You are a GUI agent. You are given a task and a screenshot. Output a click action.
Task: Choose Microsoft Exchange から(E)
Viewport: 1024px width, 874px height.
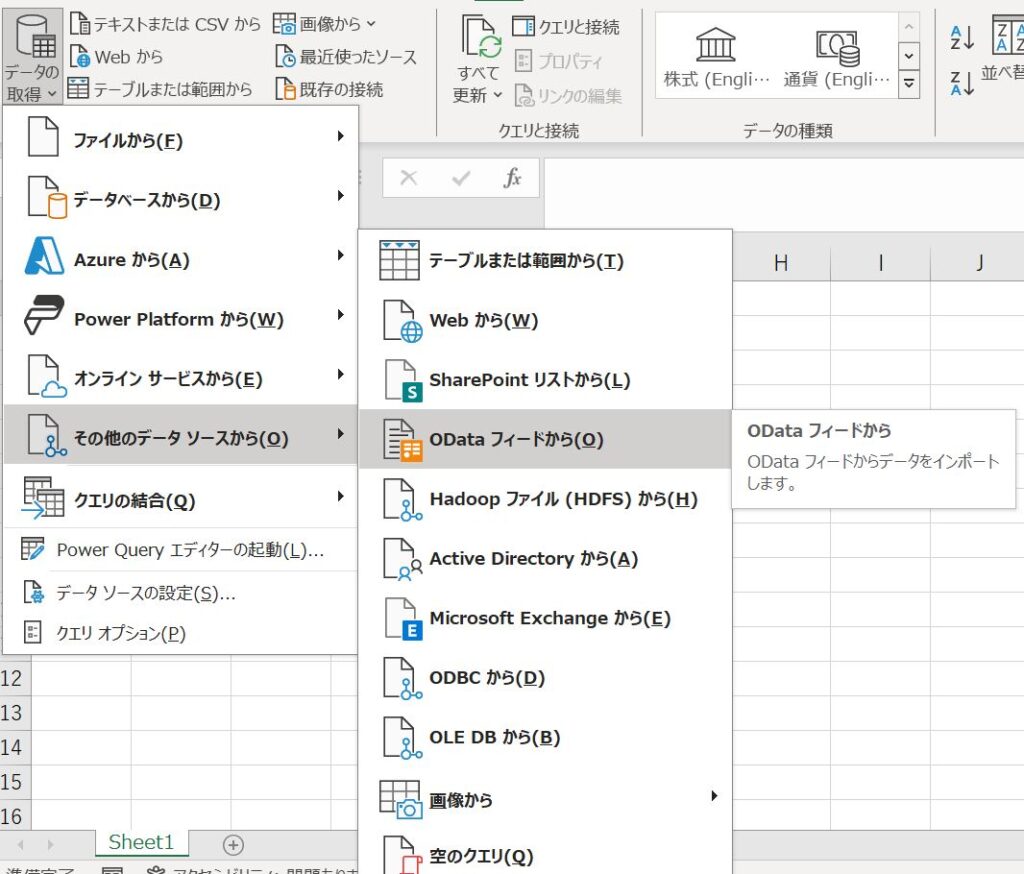tap(545, 618)
